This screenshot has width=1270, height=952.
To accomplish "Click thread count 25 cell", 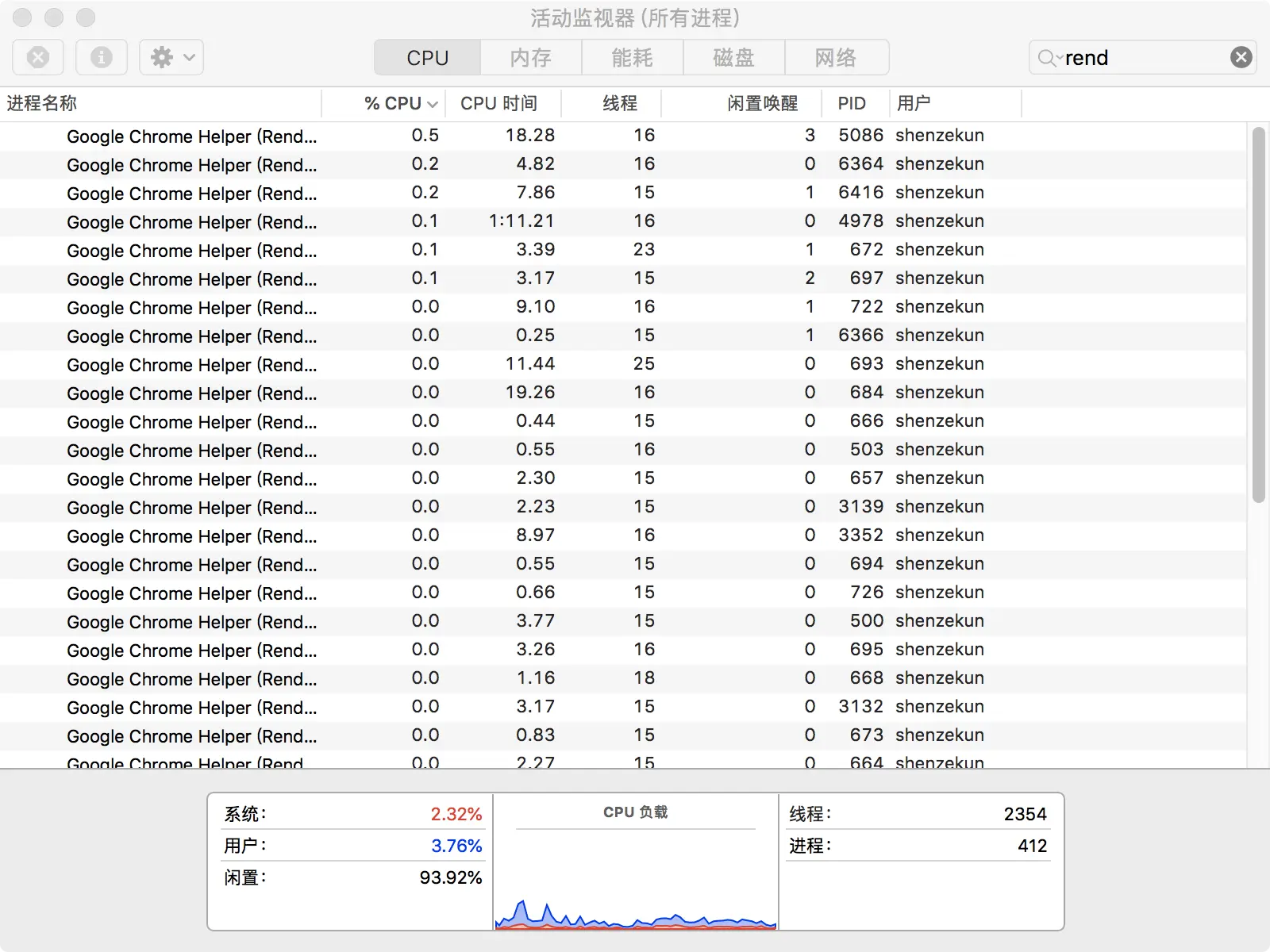I will click(644, 364).
